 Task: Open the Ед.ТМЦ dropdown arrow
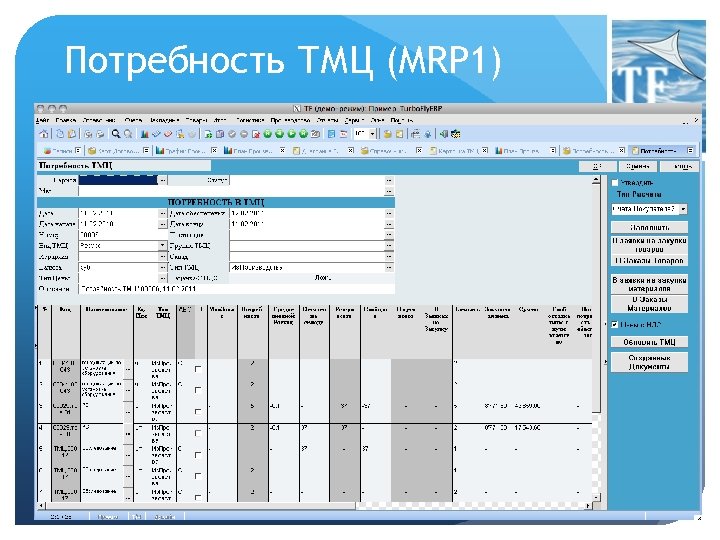[x=162, y=245]
